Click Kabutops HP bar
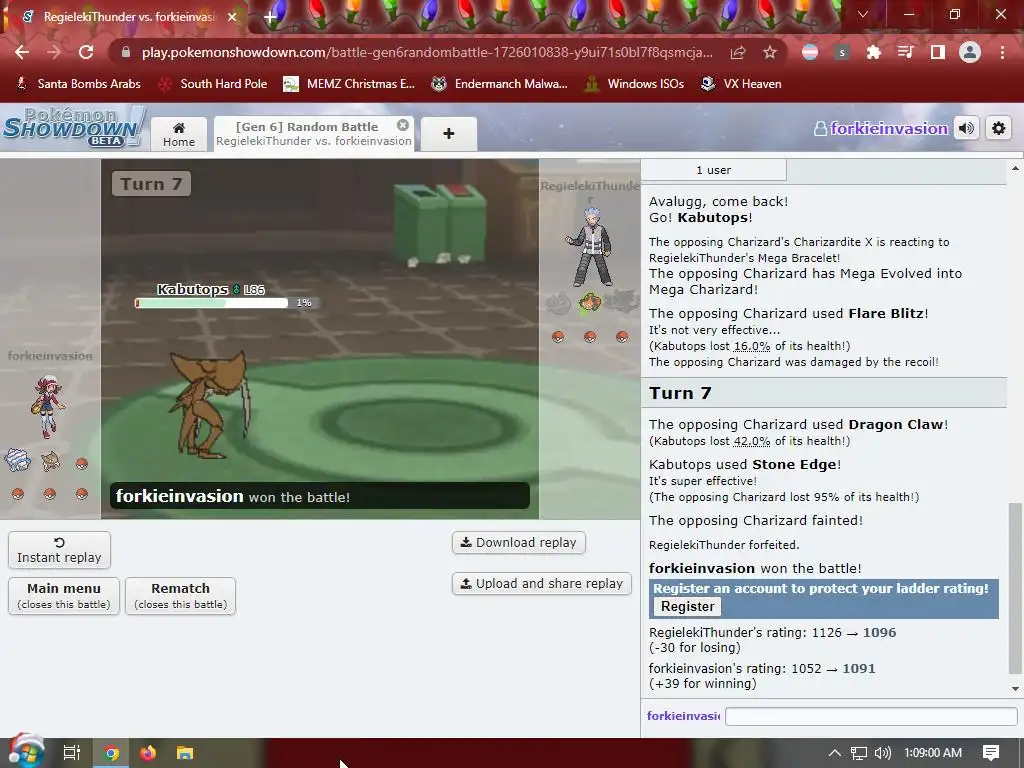The width and height of the screenshot is (1024, 768). pyautogui.click(x=212, y=303)
